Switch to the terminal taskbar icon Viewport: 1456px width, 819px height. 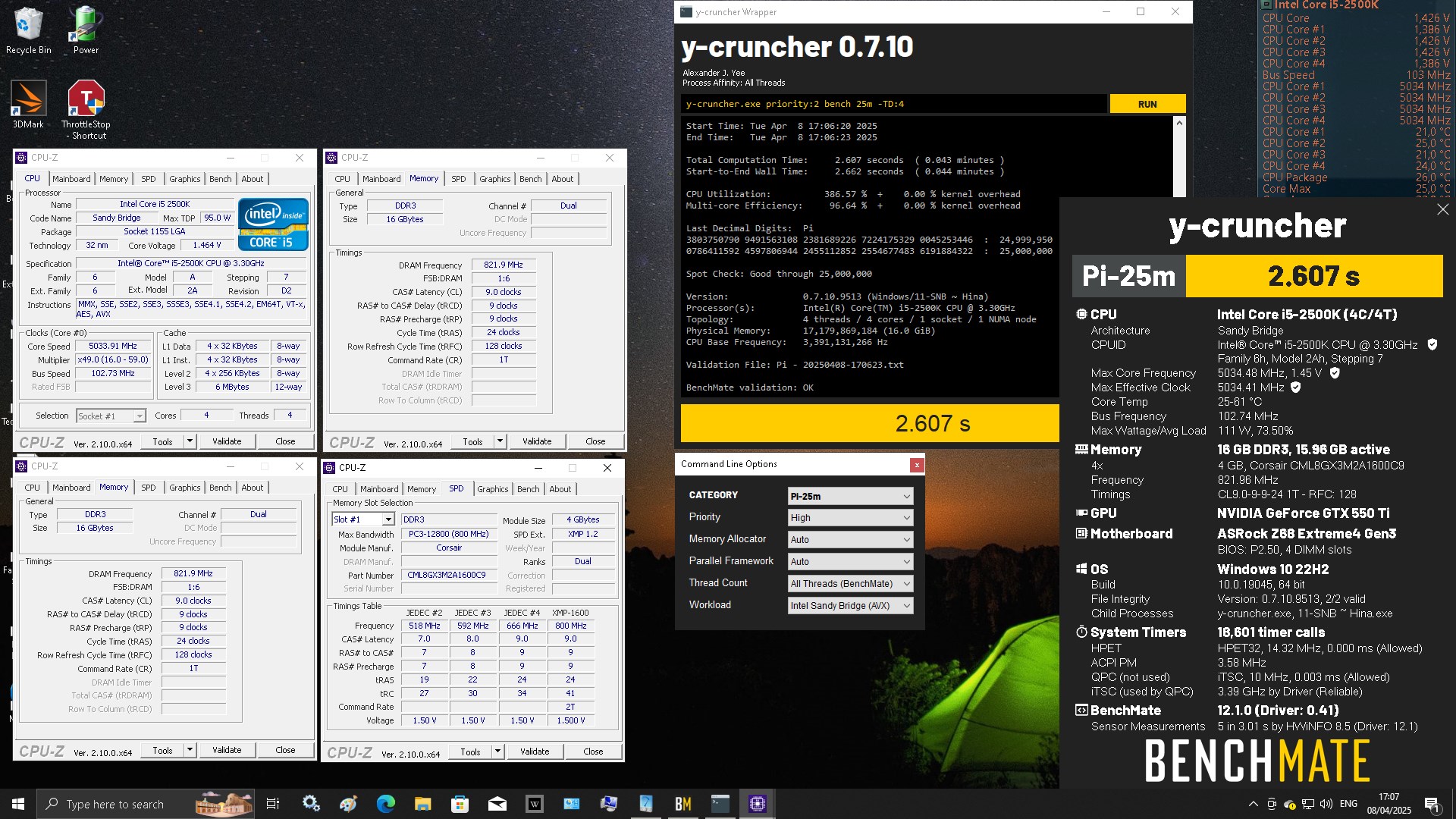(720, 804)
